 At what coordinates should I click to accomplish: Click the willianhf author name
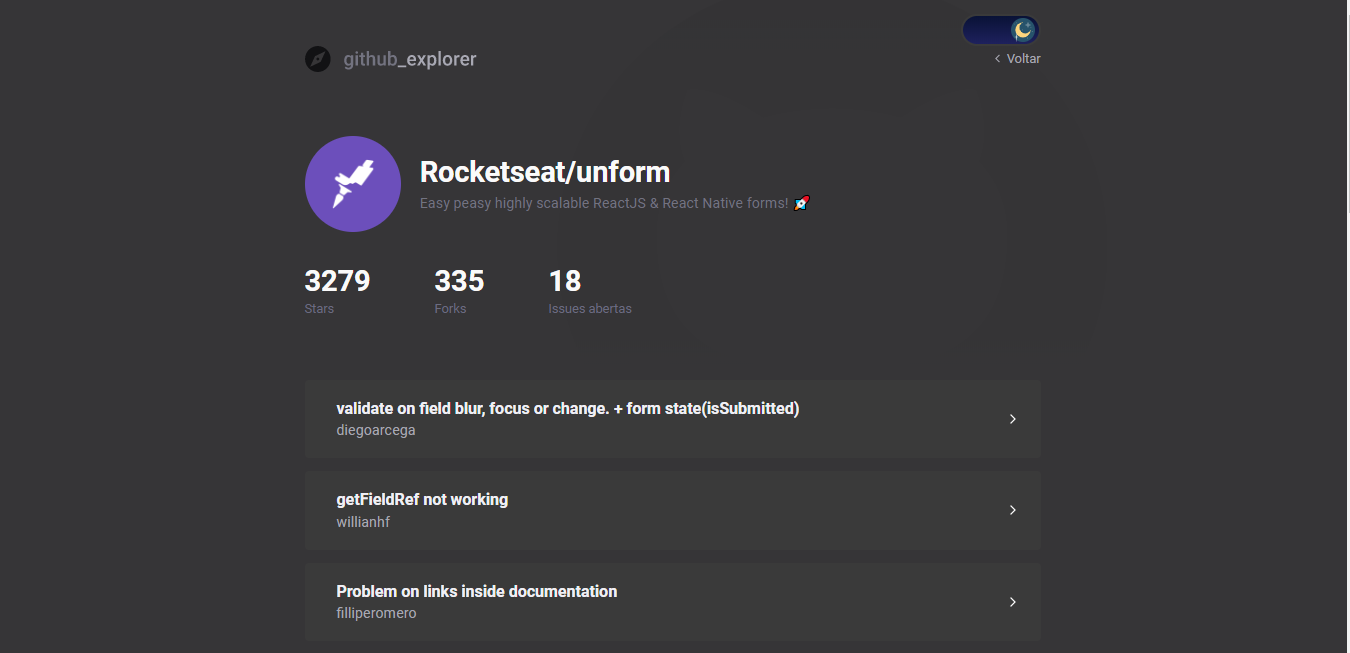pyautogui.click(x=363, y=522)
